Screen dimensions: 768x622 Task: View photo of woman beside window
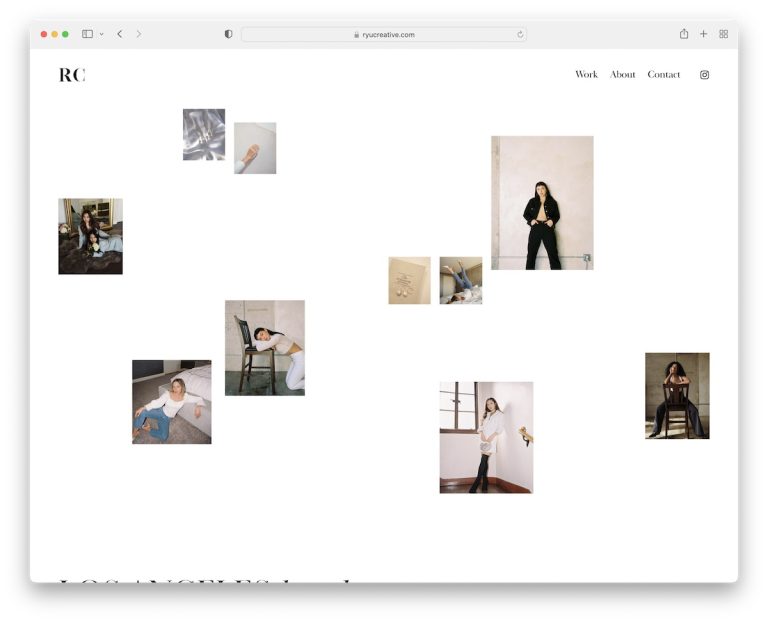tap(486, 437)
